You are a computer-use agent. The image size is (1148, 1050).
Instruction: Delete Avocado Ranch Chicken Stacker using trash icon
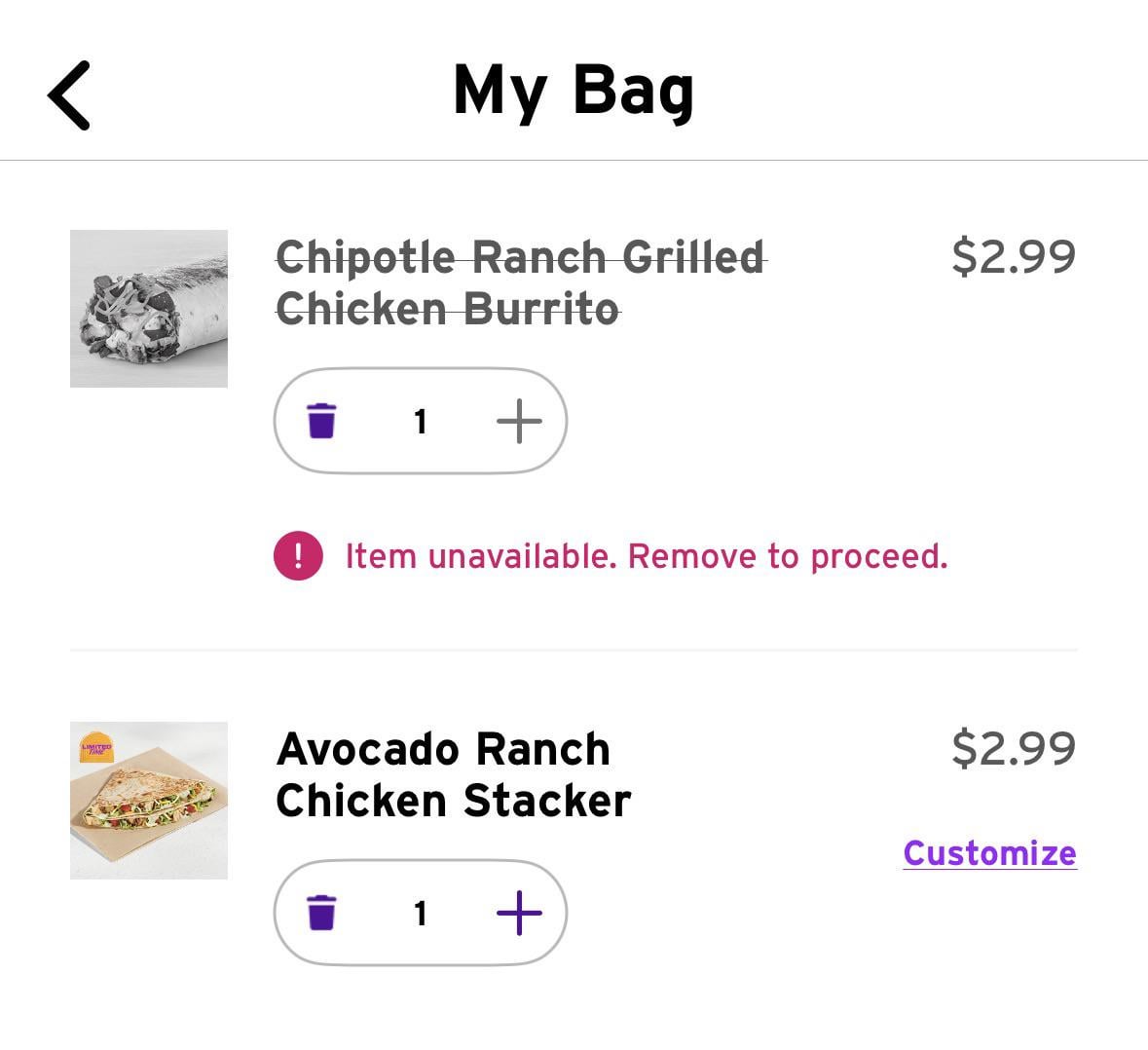321,914
